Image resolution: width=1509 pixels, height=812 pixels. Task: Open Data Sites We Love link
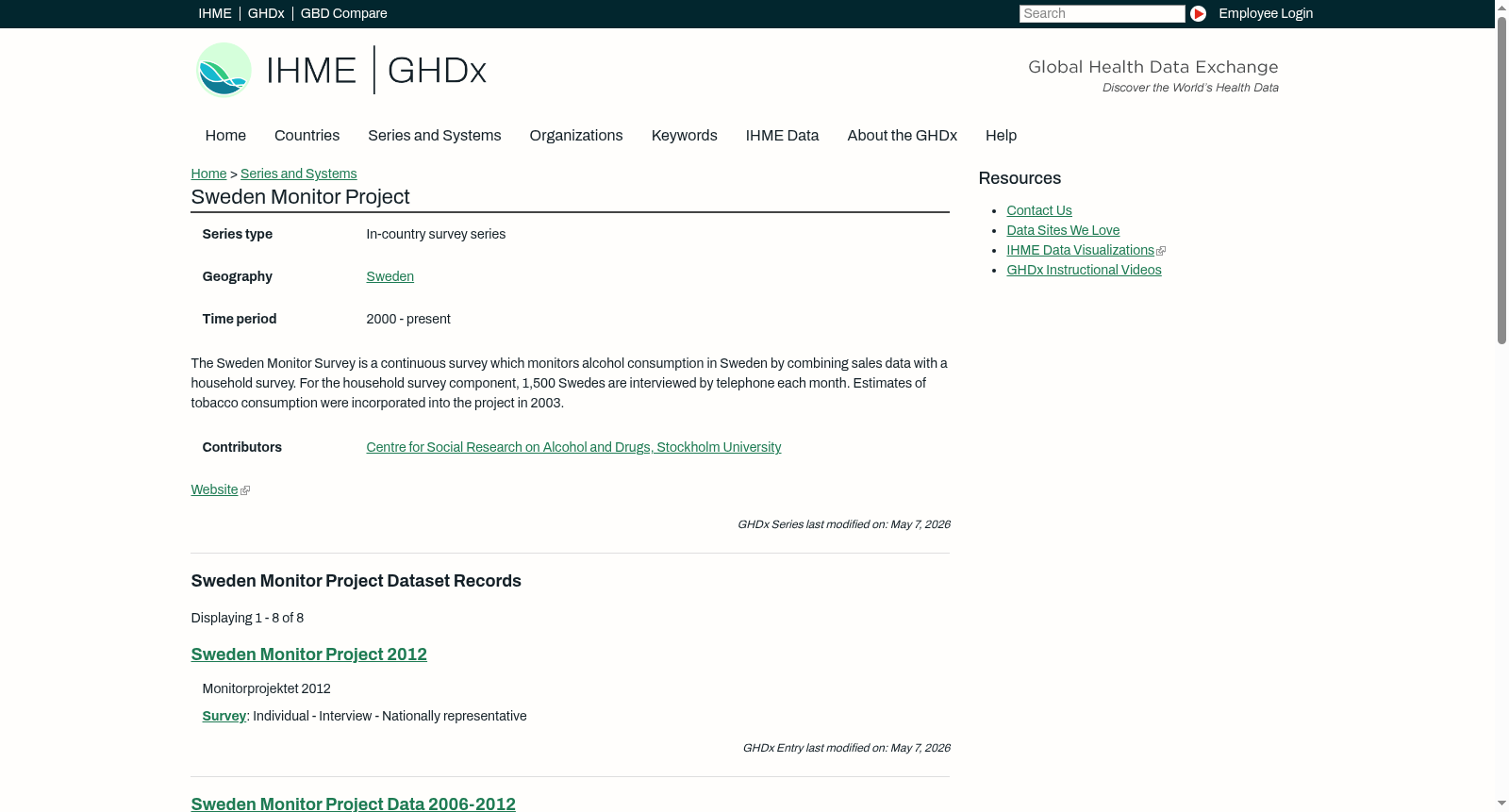[x=1063, y=231]
